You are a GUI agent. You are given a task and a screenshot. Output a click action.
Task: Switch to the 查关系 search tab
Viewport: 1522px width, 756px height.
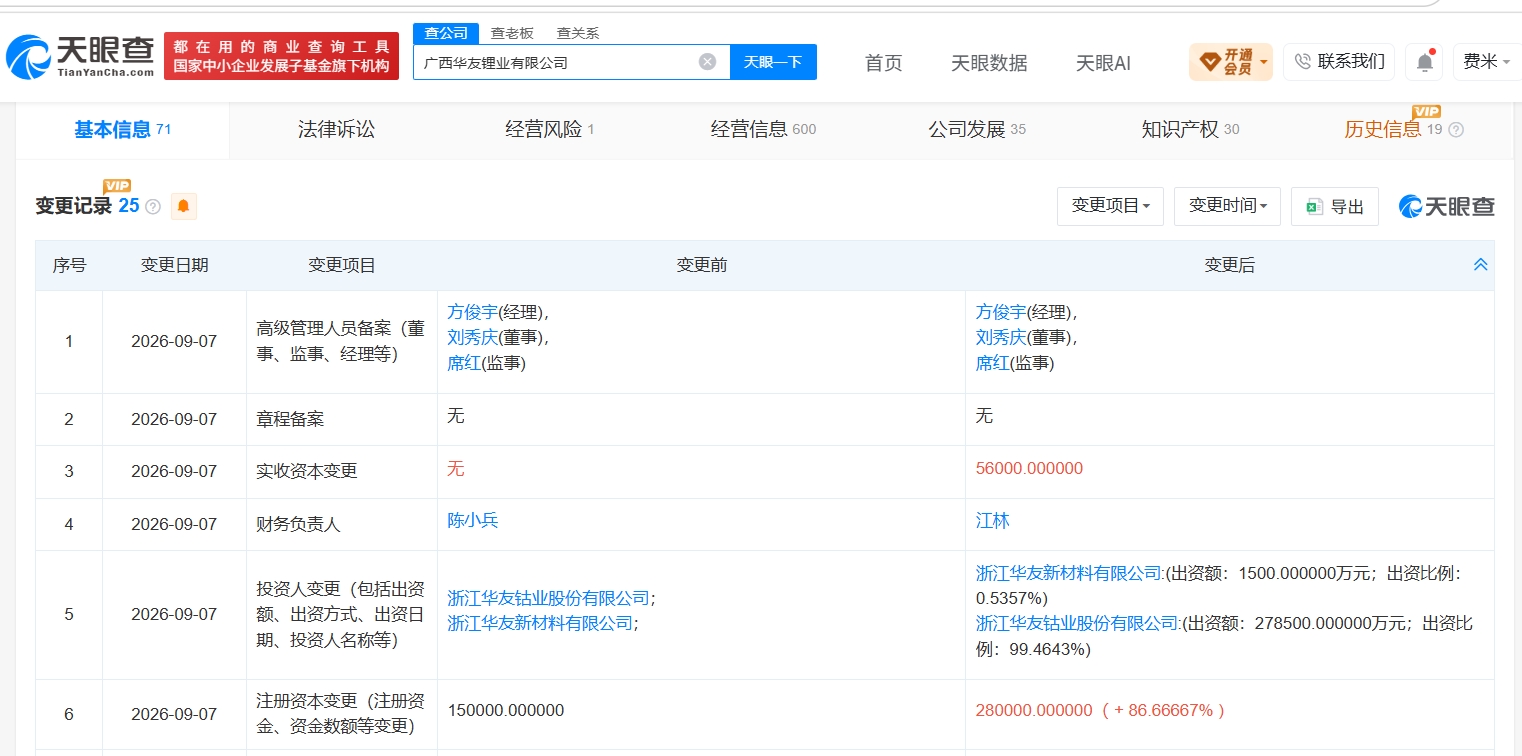point(578,33)
